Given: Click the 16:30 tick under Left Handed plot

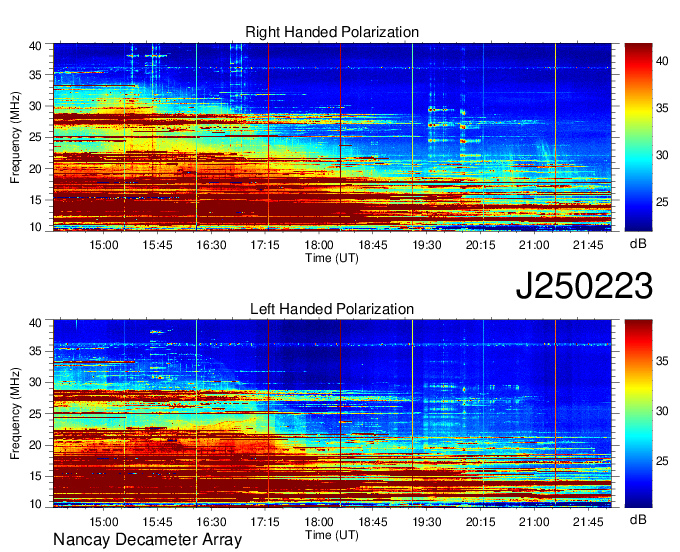Looking at the screenshot, I should pyautogui.click(x=211, y=522).
